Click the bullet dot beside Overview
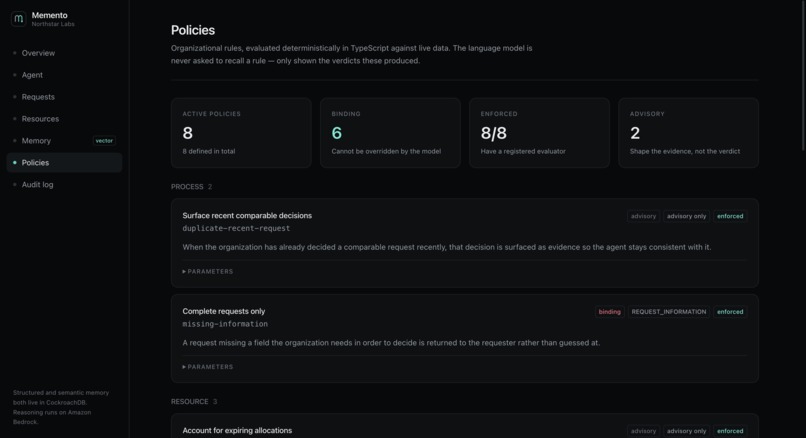 click(x=14, y=53)
